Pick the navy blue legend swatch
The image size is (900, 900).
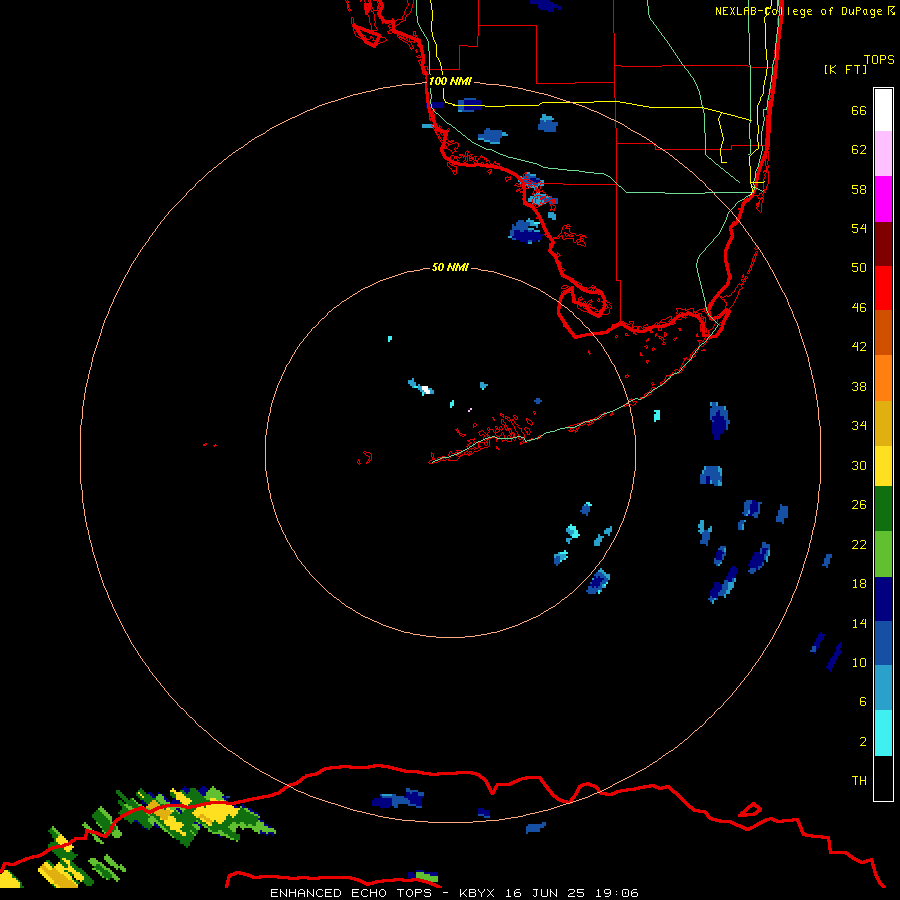click(883, 599)
